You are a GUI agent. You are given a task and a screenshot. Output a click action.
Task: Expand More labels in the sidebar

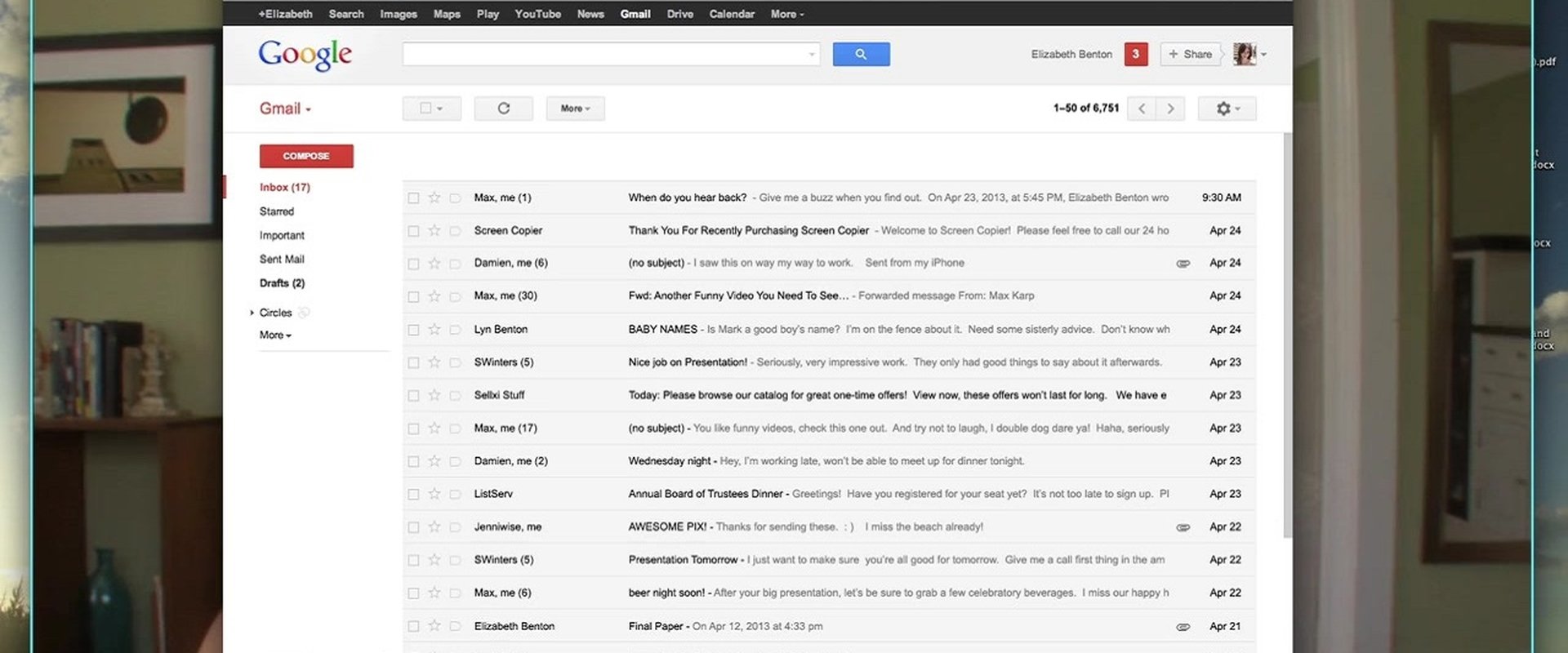click(275, 335)
